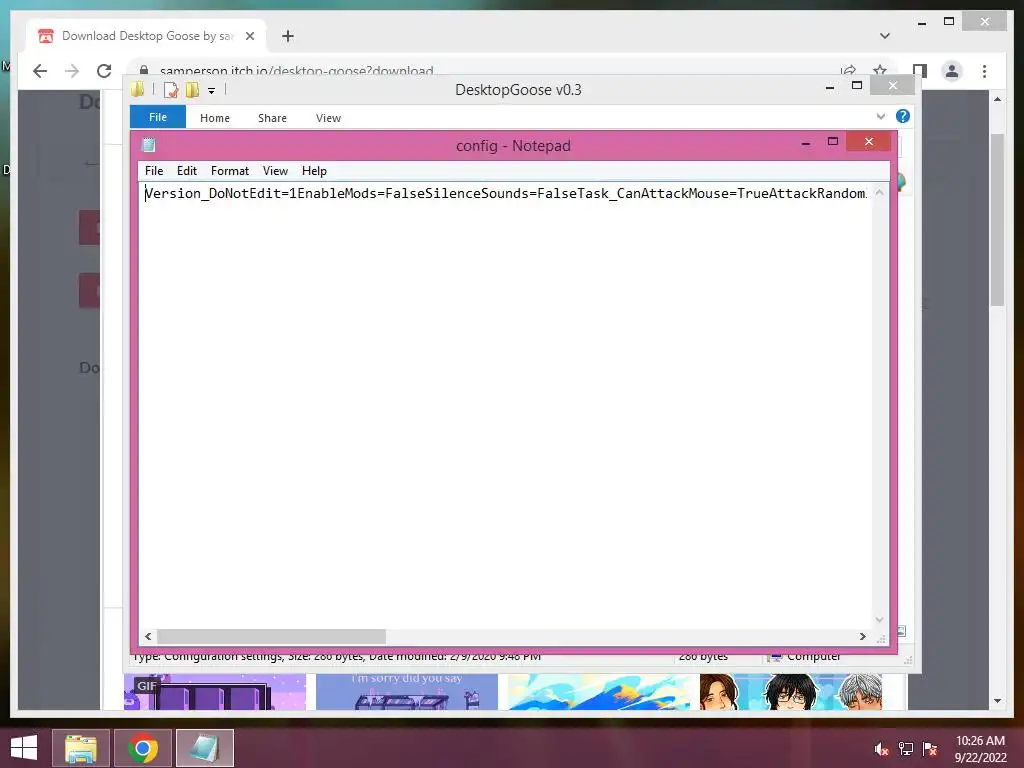The height and width of the screenshot is (768, 1024).
Task: Open Customize Quick Access Toolbar dropdown
Action: click(212, 91)
